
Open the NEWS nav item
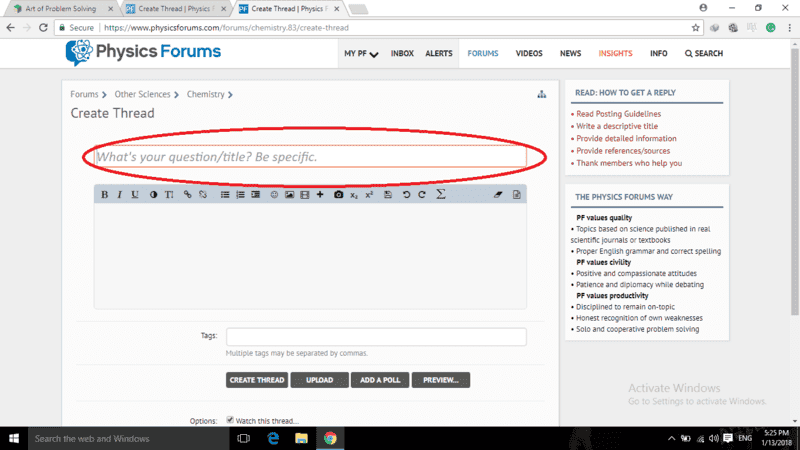570,54
